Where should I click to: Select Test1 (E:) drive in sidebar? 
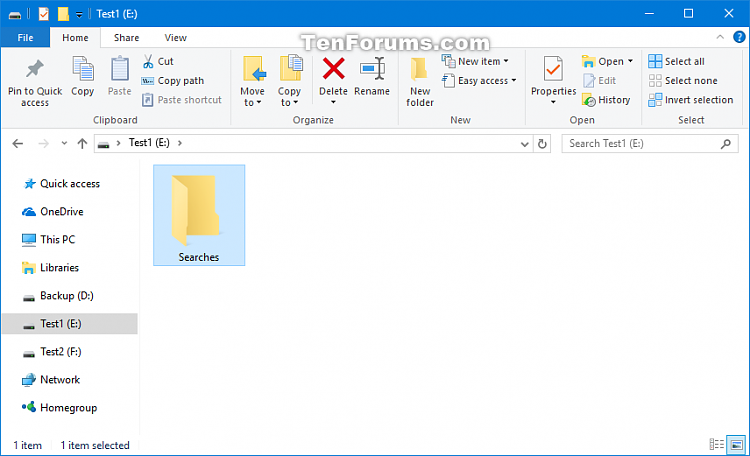[x=70, y=324]
